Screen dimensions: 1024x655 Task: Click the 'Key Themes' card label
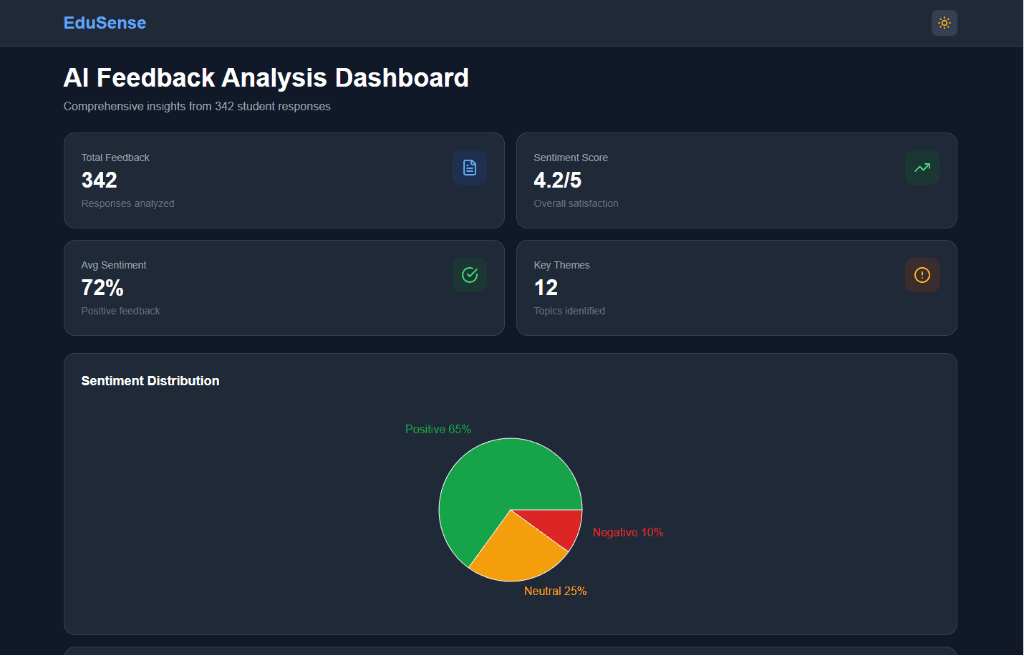tap(562, 265)
